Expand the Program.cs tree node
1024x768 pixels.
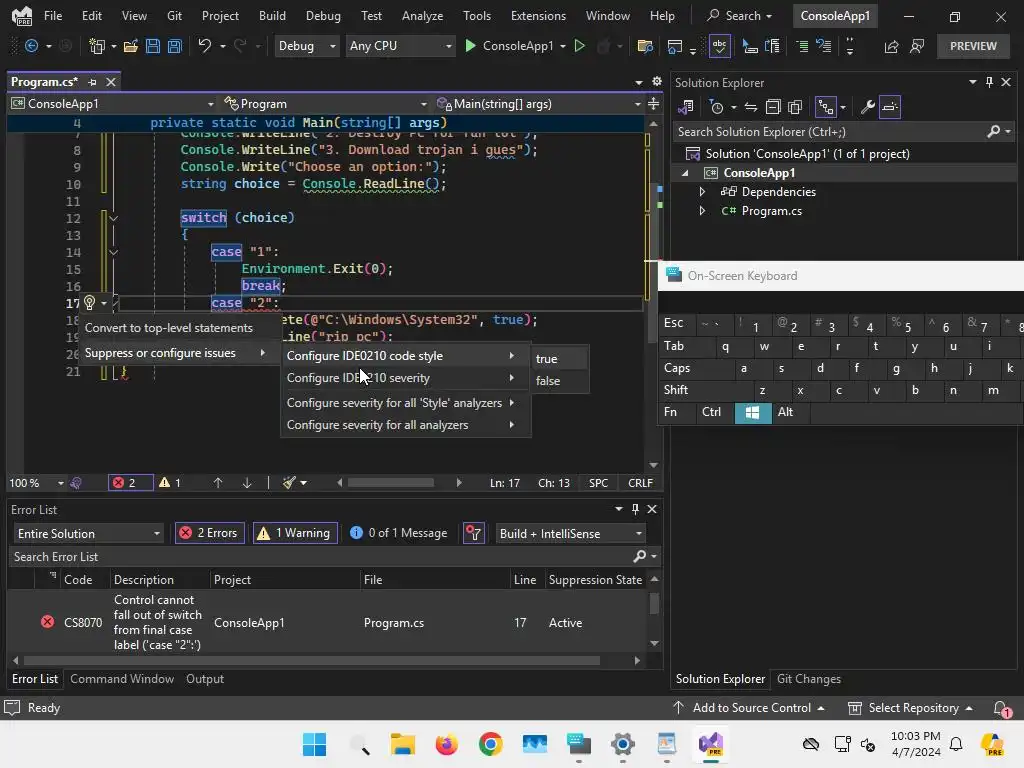[x=702, y=211]
